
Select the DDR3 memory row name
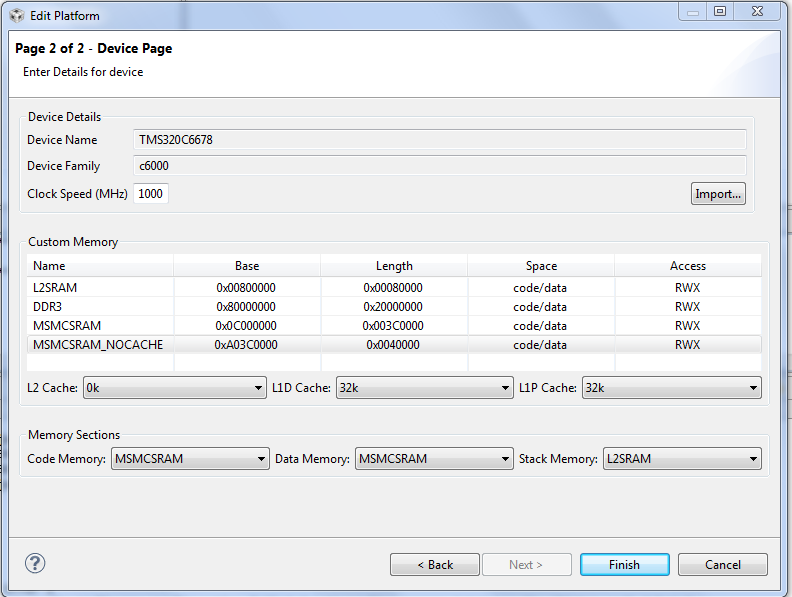pyautogui.click(x=47, y=307)
